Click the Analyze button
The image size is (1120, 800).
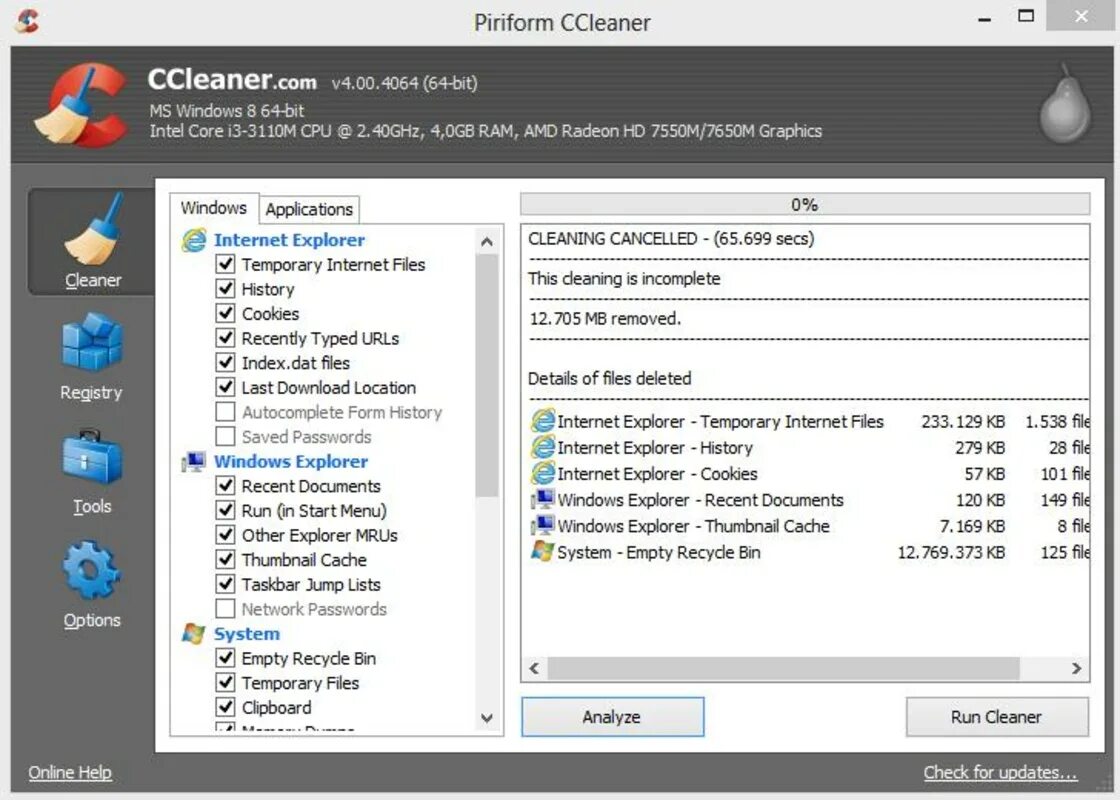[x=612, y=716]
